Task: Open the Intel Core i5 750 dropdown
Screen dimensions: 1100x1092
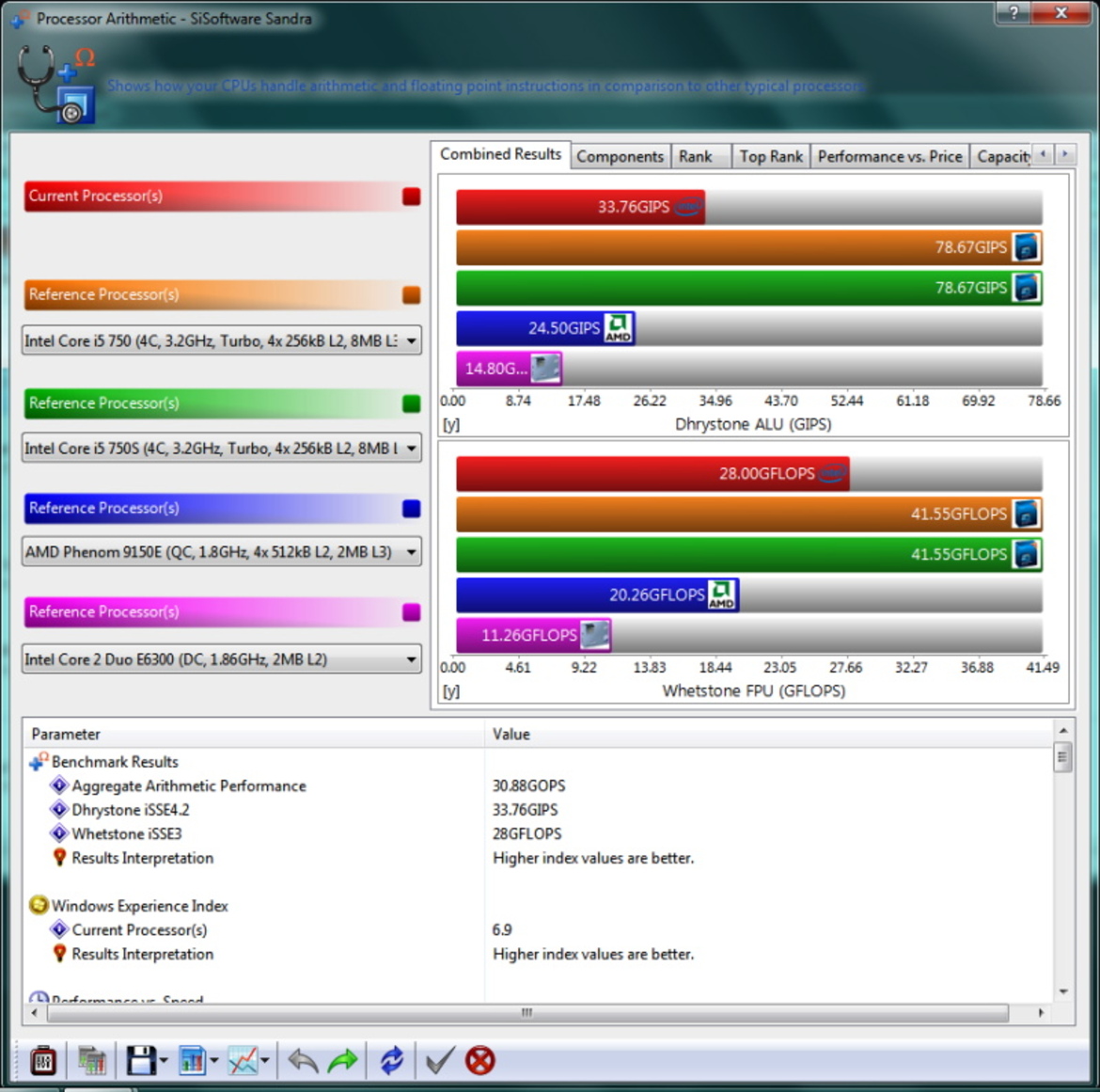Action: (x=222, y=341)
